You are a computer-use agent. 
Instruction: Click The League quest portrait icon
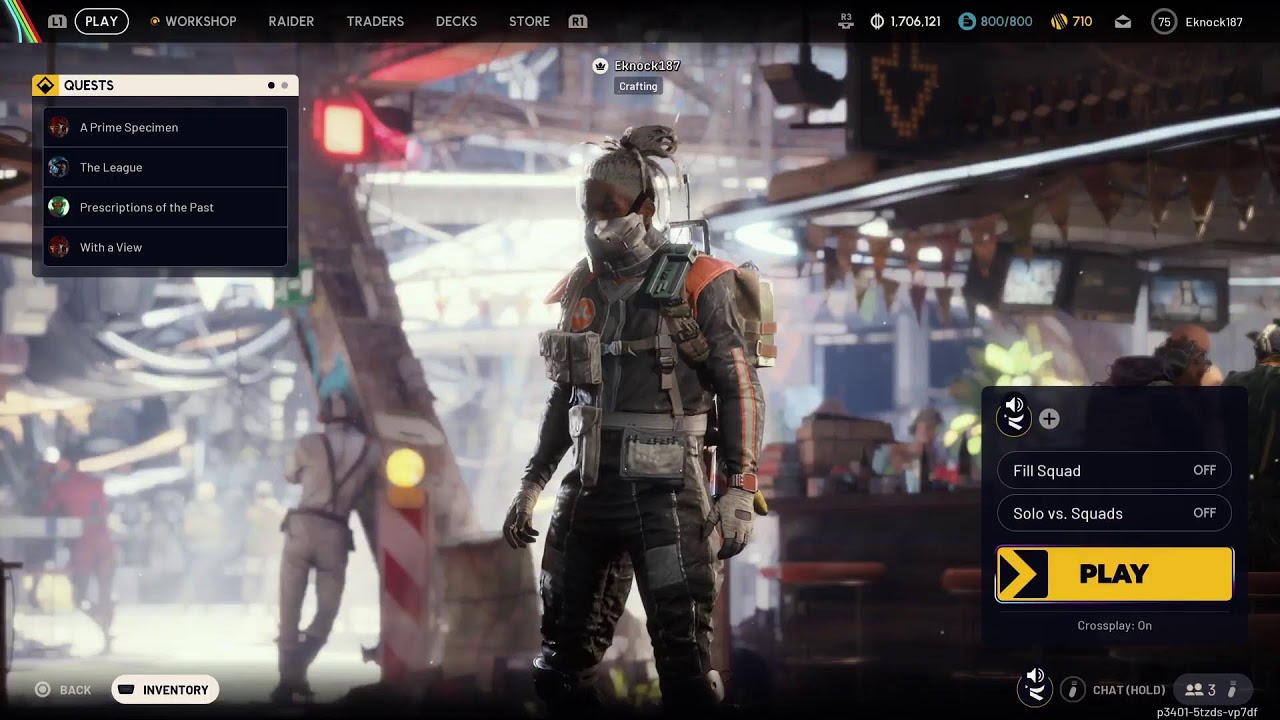click(59, 167)
